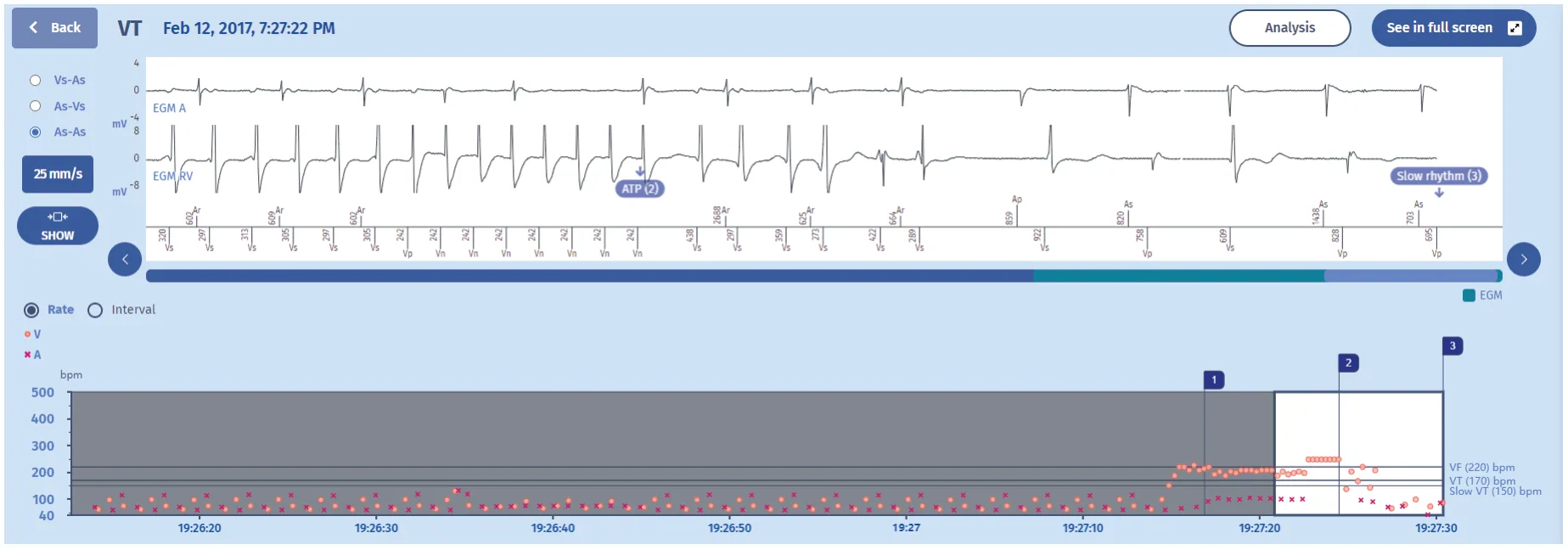Click the EGM A channel label
The image size is (1568, 550).
click(x=169, y=108)
